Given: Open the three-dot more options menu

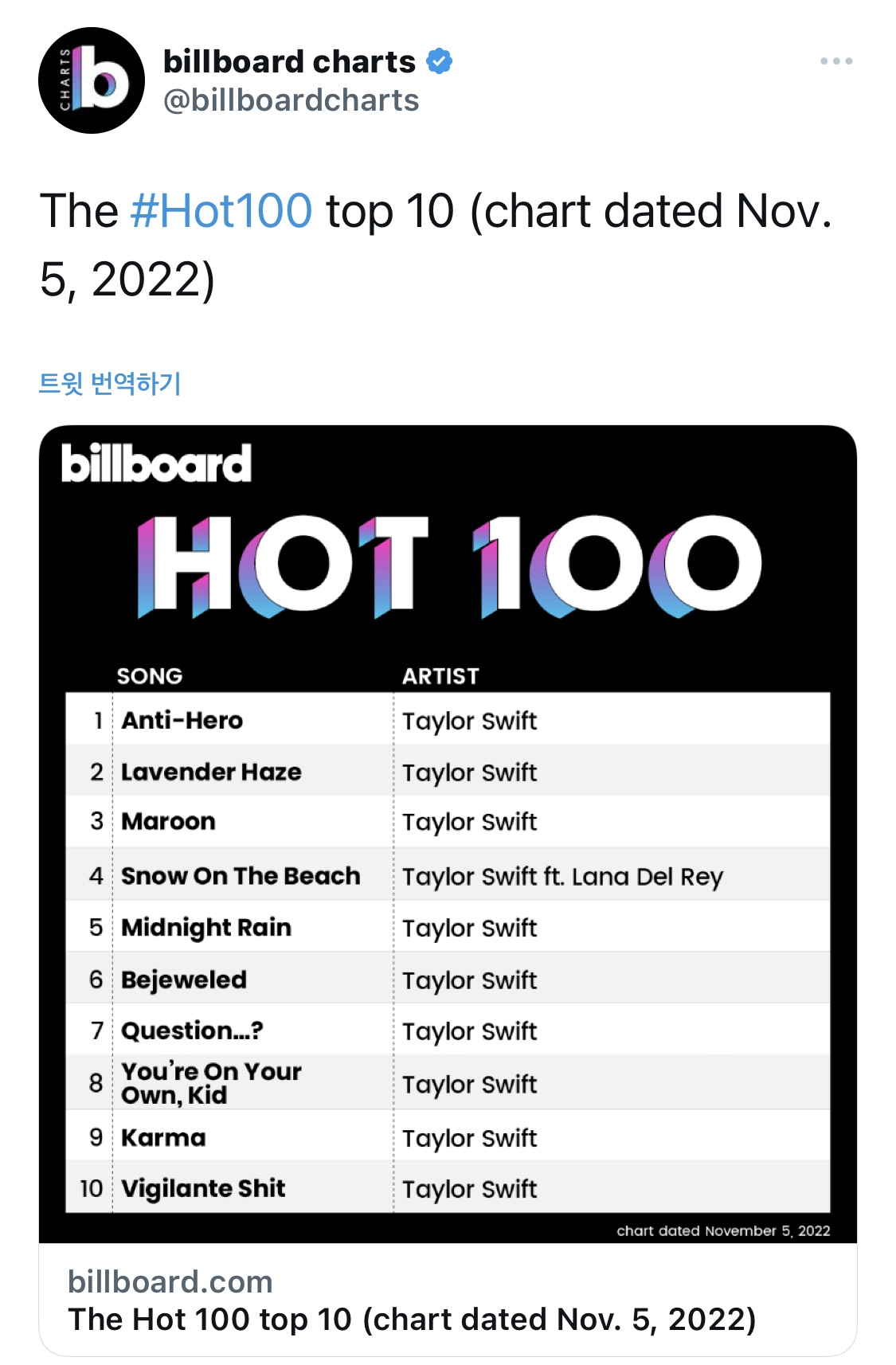Looking at the screenshot, I should pos(836,61).
